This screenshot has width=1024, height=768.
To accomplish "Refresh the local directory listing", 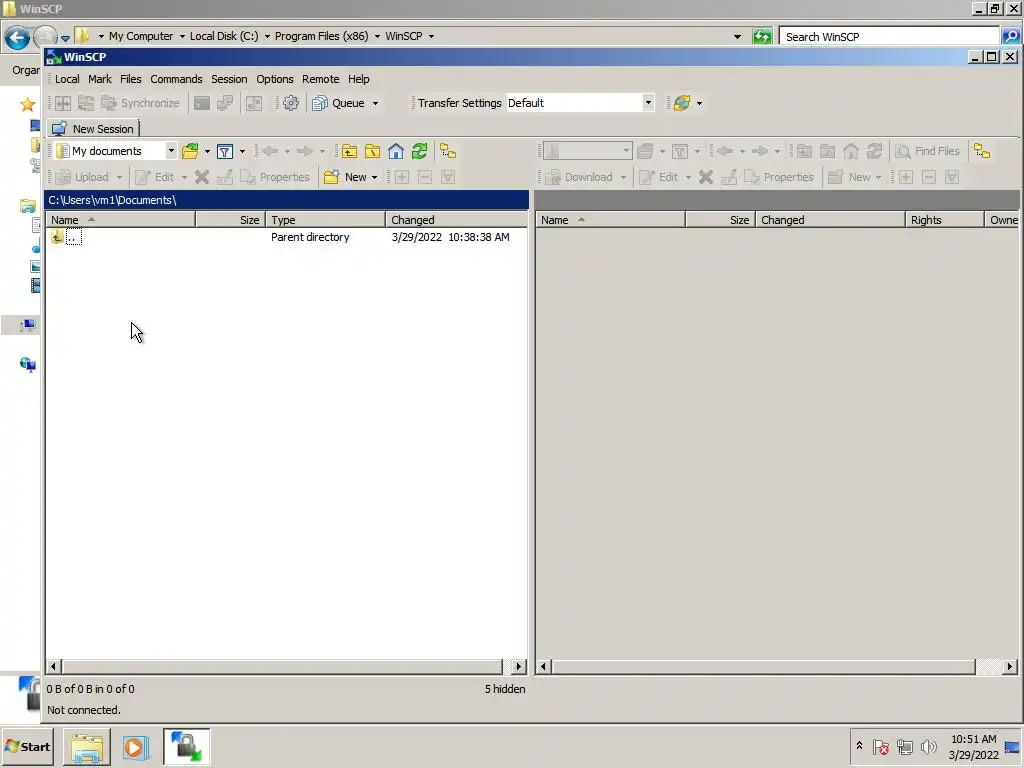I will pos(419,152).
